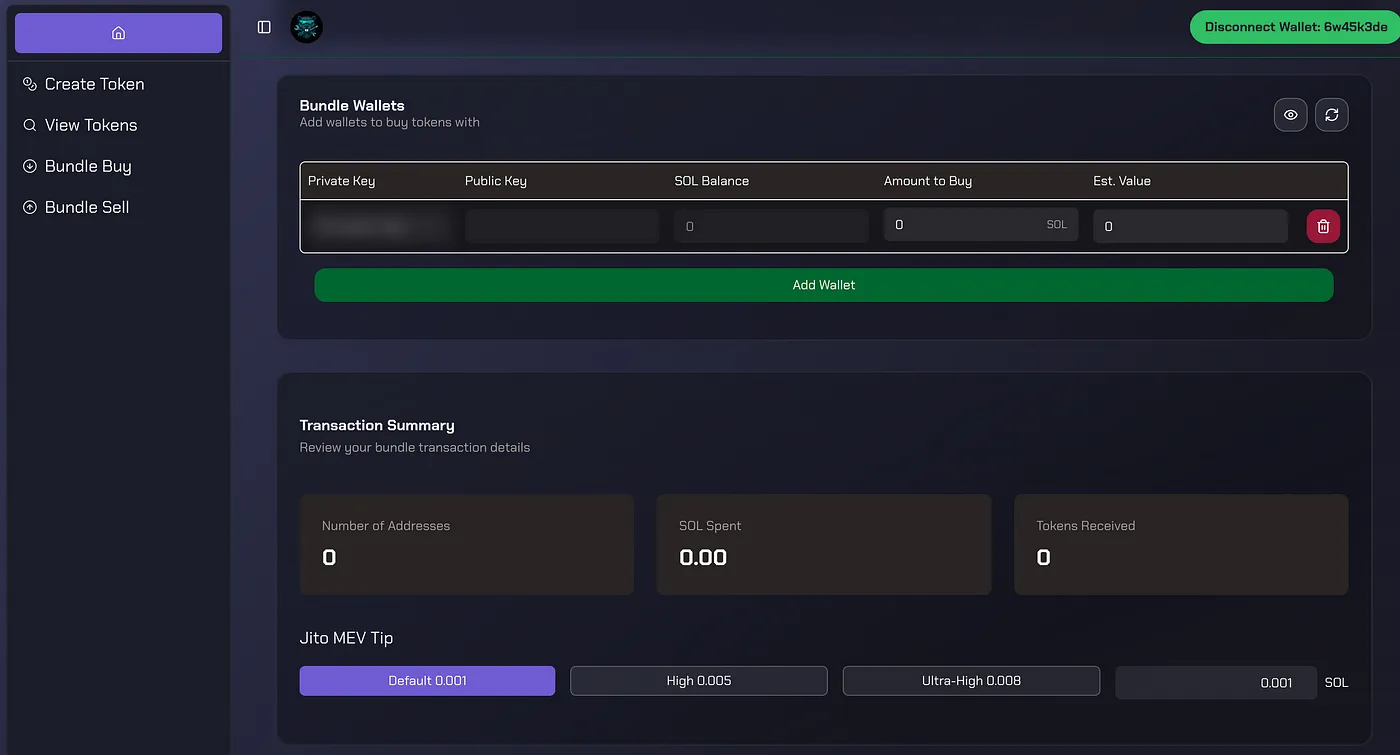Delete the wallet row with the trash icon
This screenshot has height=755, width=1400.
tap(1323, 226)
